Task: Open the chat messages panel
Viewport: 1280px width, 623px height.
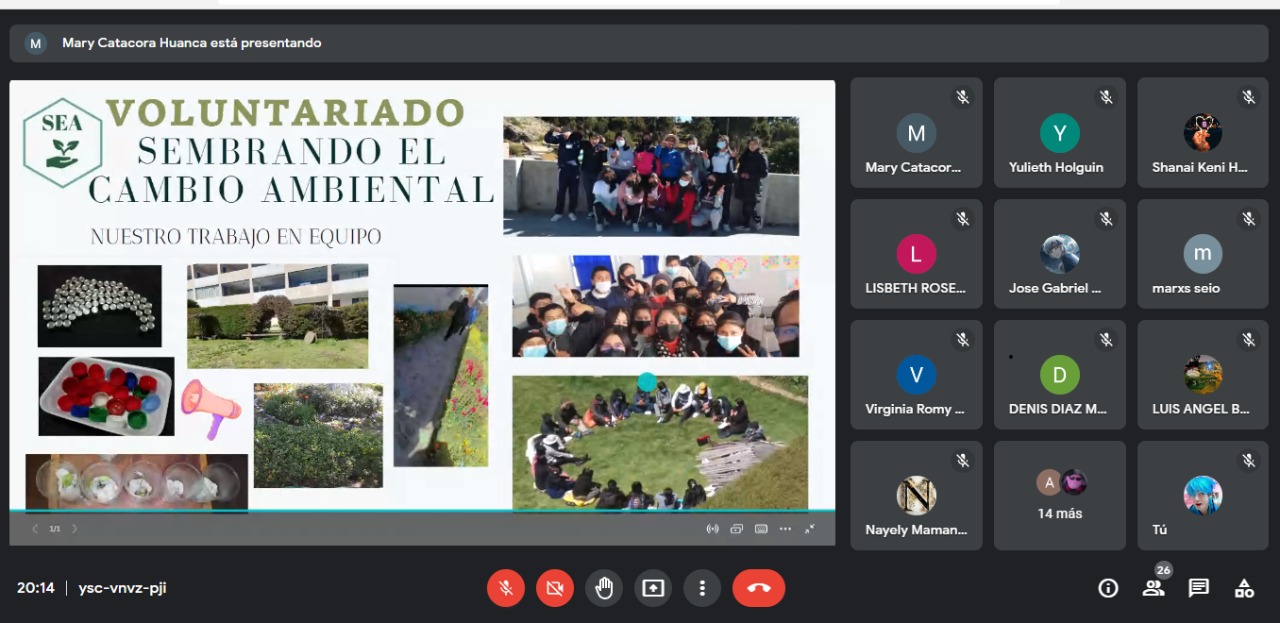Action: click(x=1199, y=588)
